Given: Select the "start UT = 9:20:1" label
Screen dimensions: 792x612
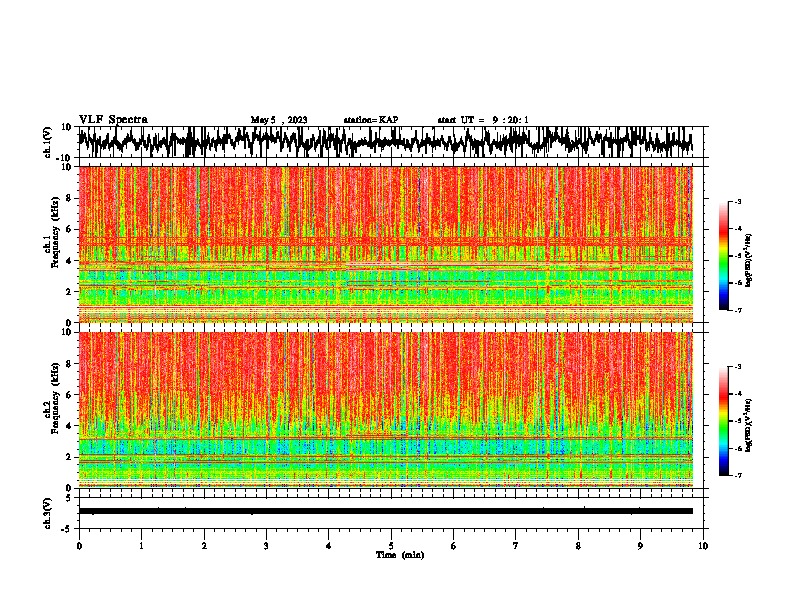Looking at the screenshot, I should pyautogui.click(x=483, y=120).
